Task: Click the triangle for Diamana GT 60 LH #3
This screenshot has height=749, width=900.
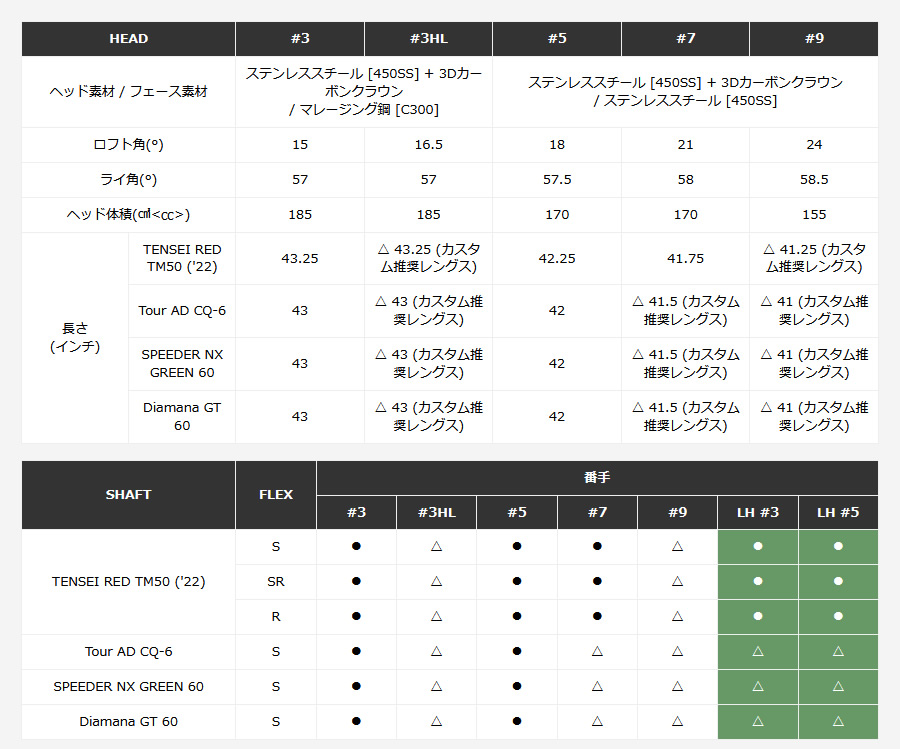Action: (x=758, y=721)
